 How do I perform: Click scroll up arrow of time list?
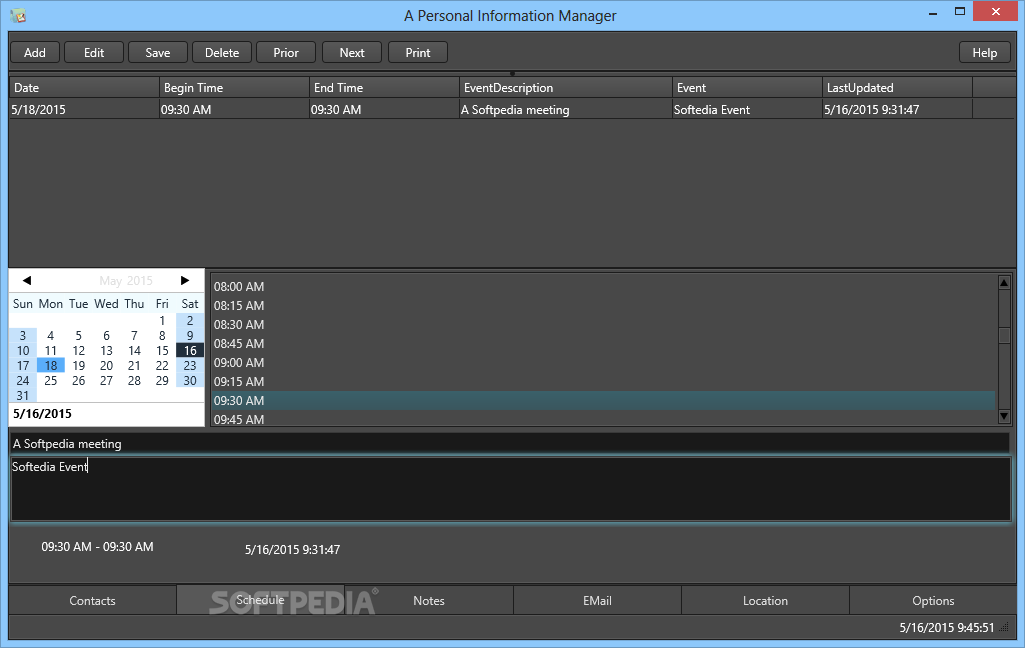pos(1004,282)
